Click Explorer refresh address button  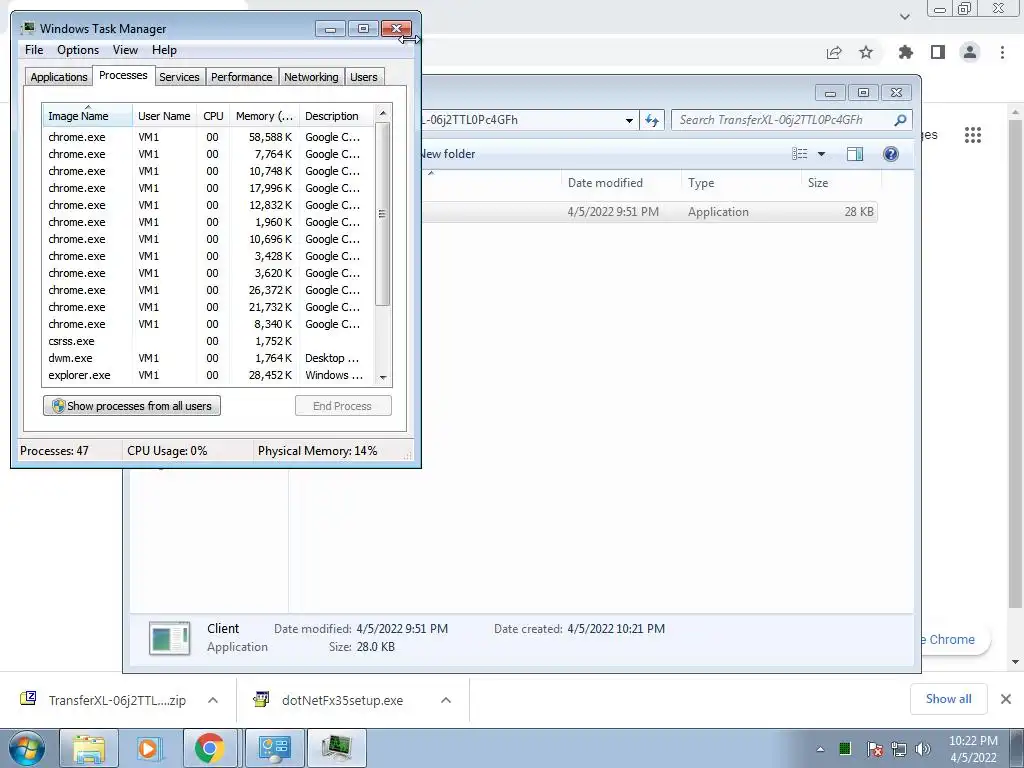coord(652,120)
